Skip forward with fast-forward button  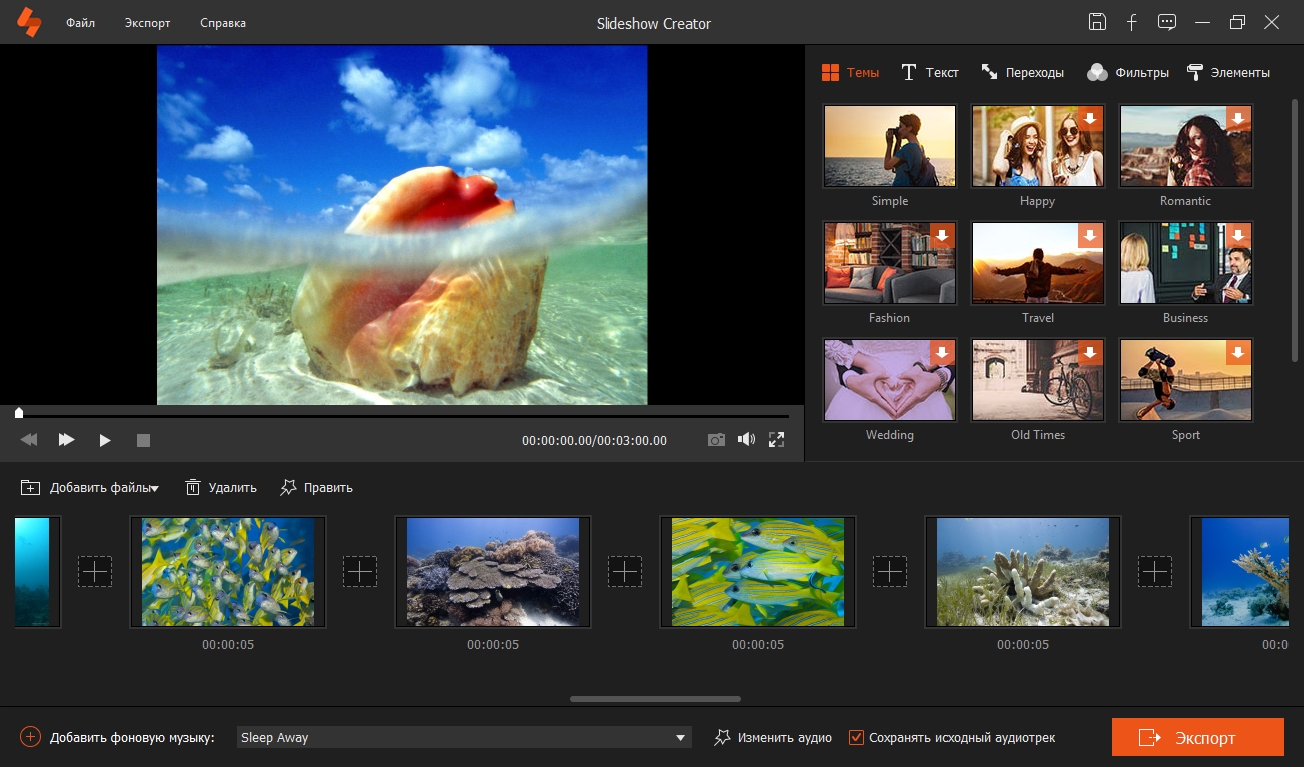pos(66,440)
